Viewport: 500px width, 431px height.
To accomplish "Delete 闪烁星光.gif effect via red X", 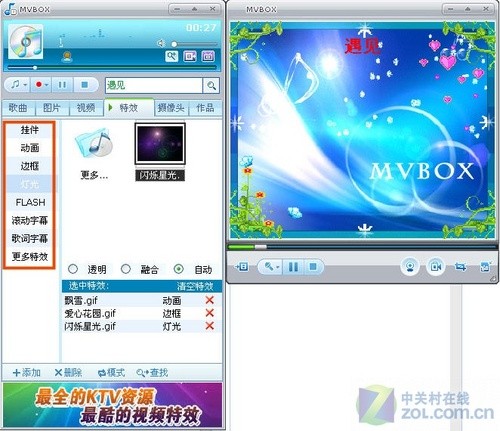I will pos(210,326).
